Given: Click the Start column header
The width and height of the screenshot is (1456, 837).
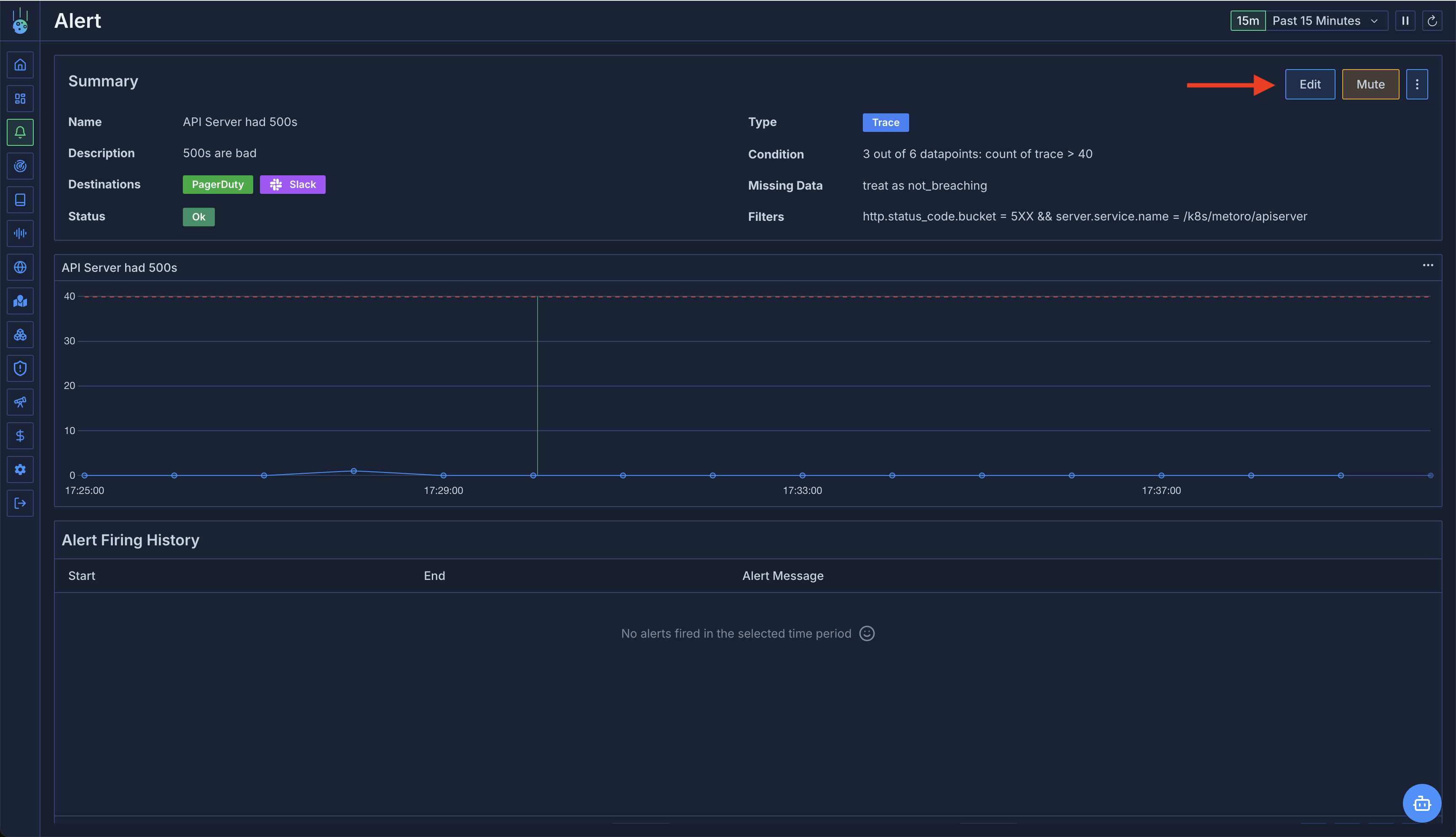Looking at the screenshot, I should point(82,575).
